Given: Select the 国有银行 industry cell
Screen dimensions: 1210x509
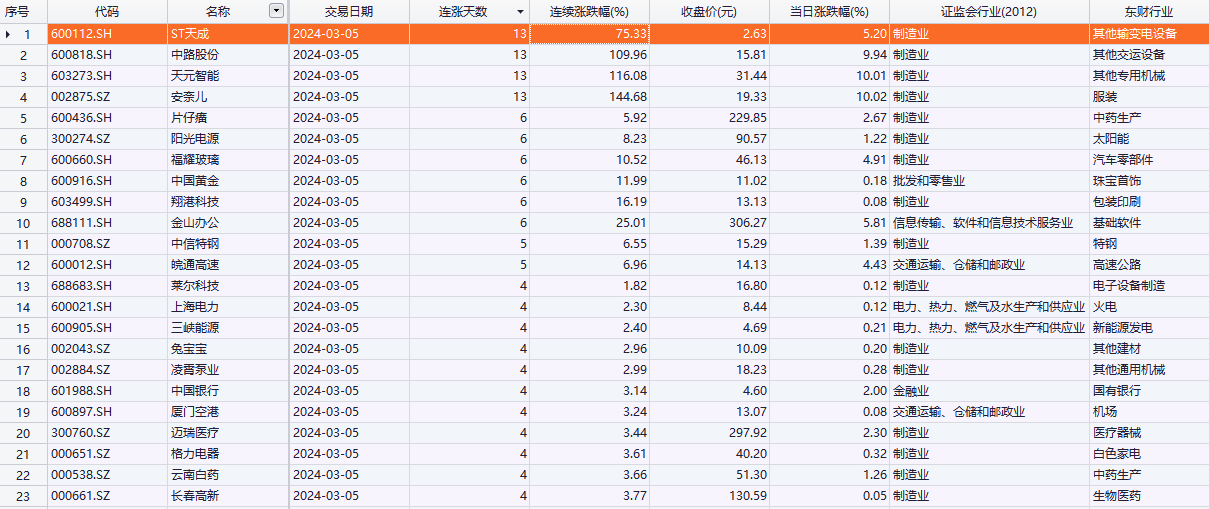Looking at the screenshot, I should 1116,390.
